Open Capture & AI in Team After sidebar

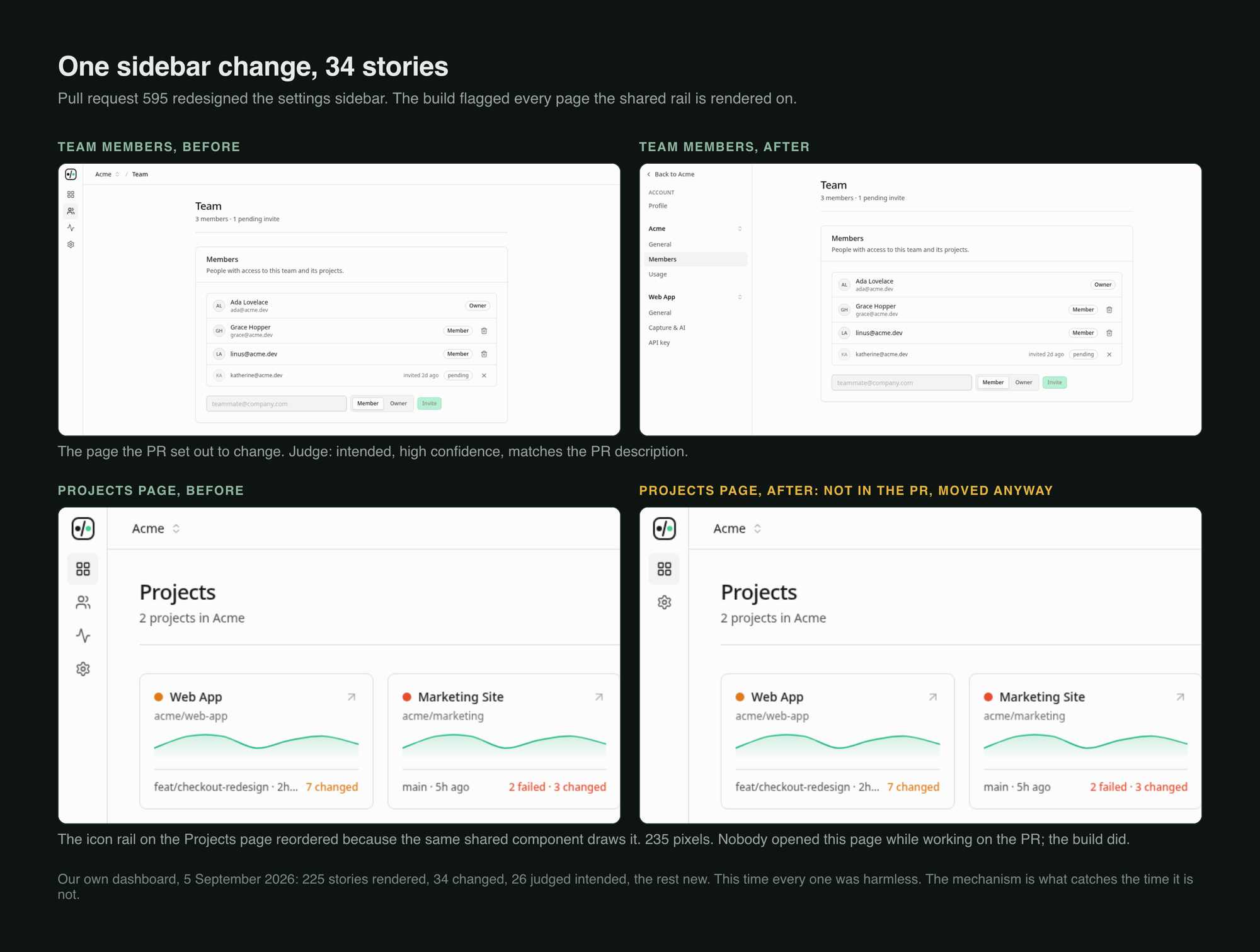point(667,328)
